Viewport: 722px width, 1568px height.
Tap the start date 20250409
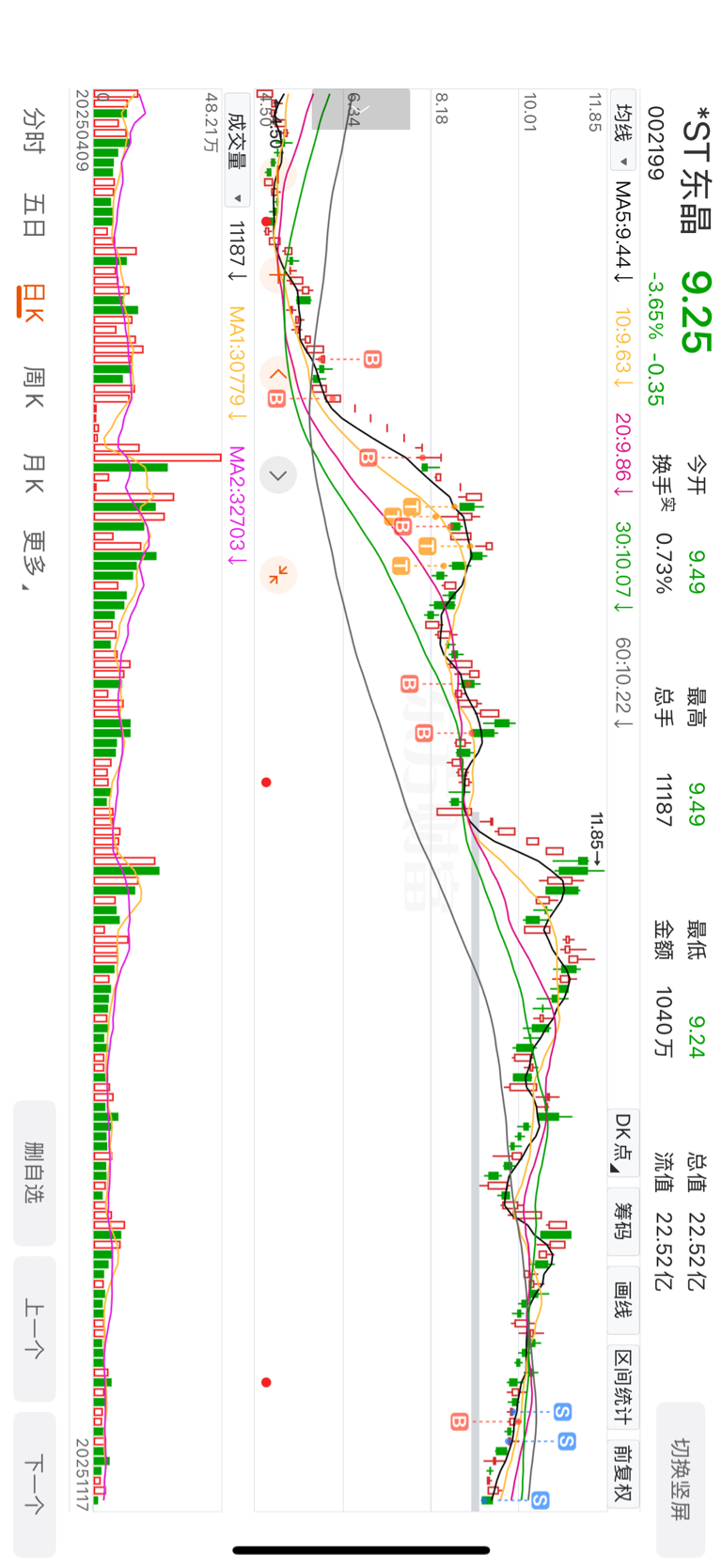pos(82,131)
